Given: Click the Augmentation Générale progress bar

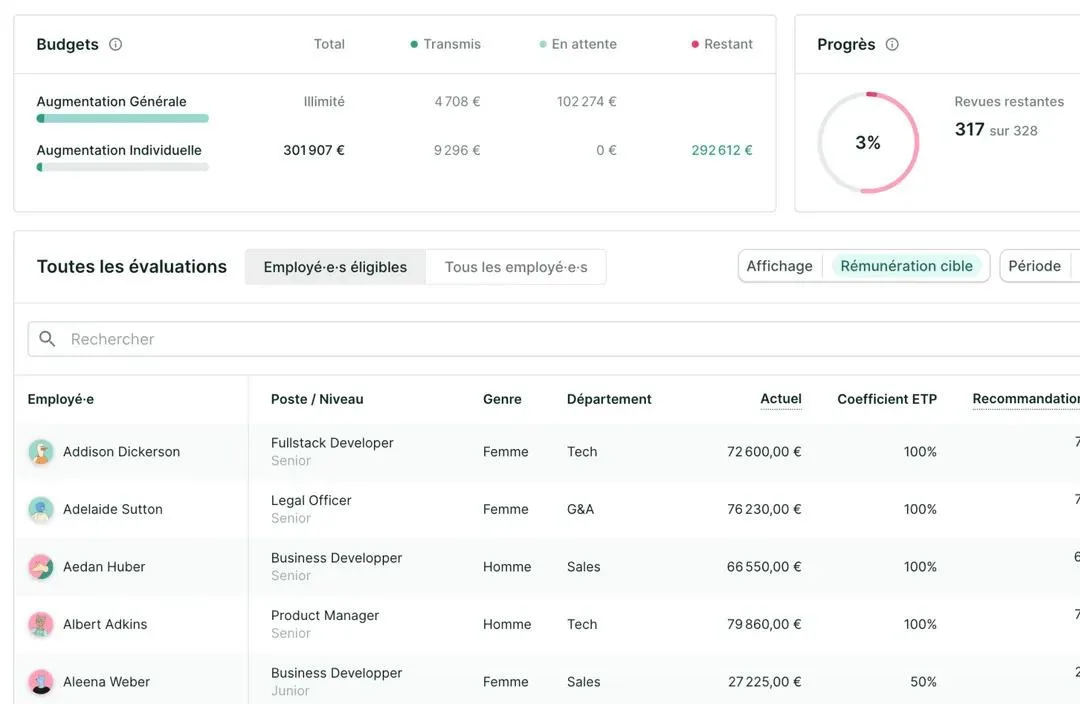Looking at the screenshot, I should (x=123, y=118).
